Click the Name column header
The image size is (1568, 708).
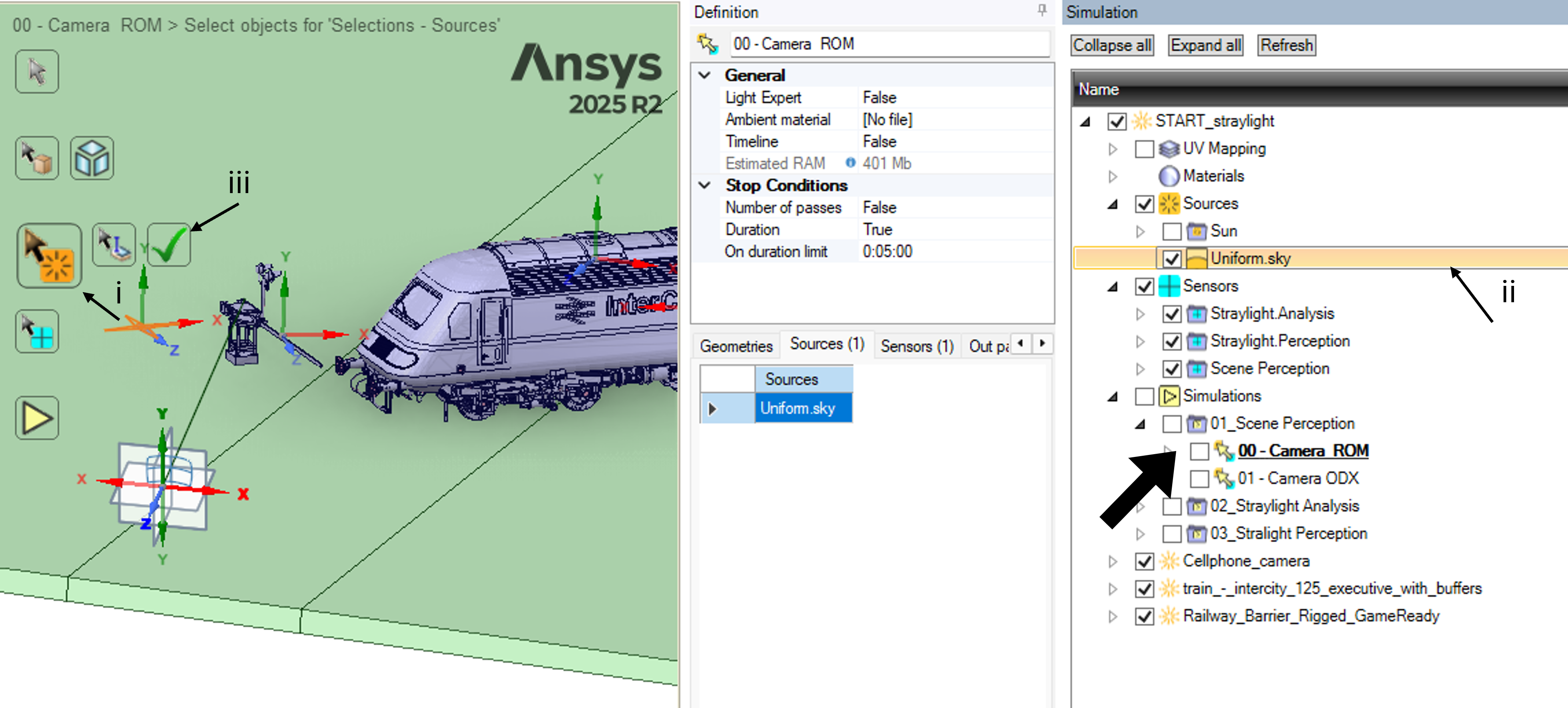pyautogui.click(x=1320, y=89)
